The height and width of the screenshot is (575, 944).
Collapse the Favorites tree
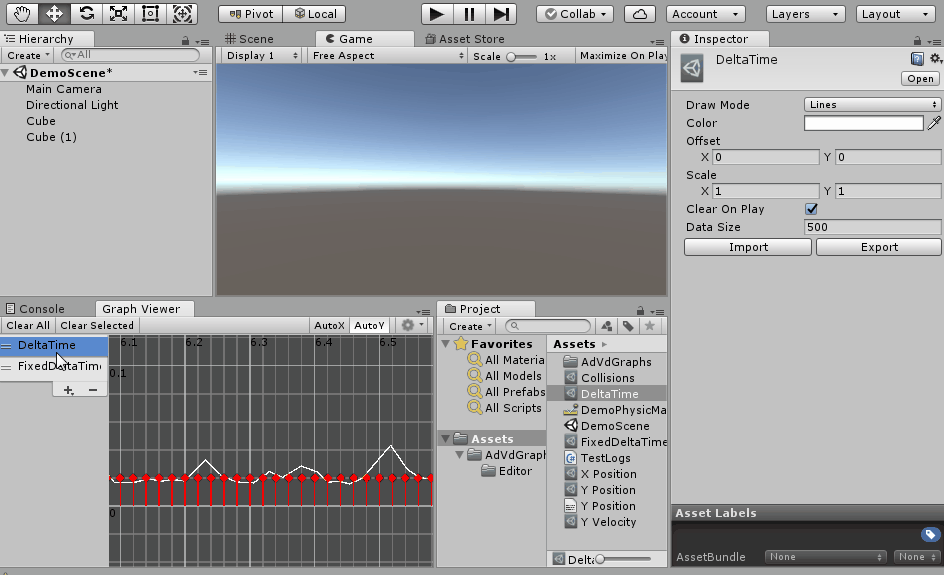pyautogui.click(x=446, y=344)
